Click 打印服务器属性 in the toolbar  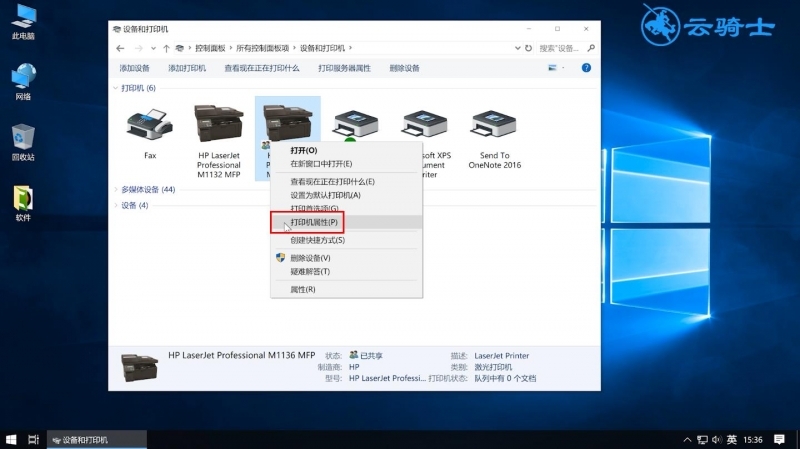point(344,68)
